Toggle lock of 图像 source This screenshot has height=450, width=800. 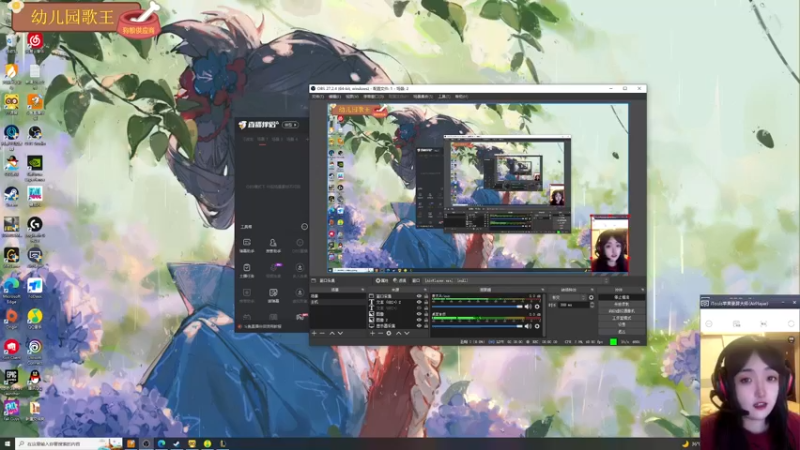point(426,314)
